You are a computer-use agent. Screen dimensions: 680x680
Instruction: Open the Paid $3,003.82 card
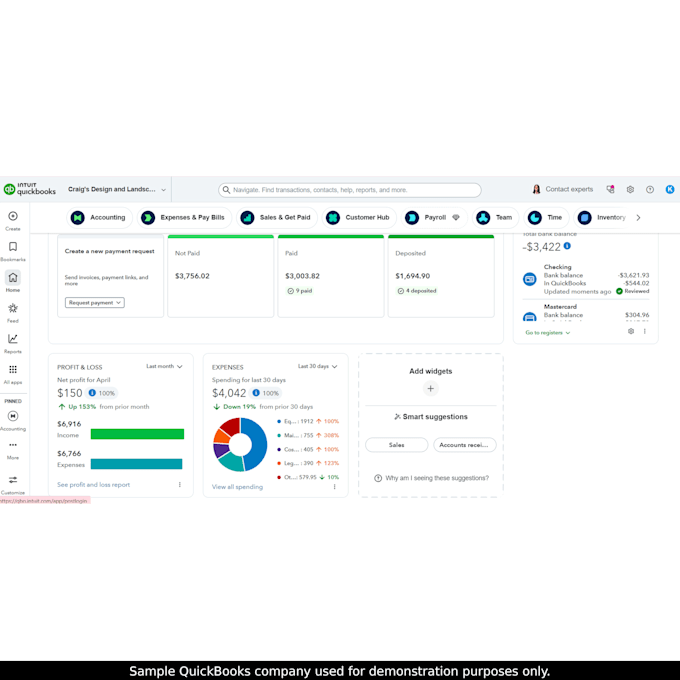click(x=330, y=276)
